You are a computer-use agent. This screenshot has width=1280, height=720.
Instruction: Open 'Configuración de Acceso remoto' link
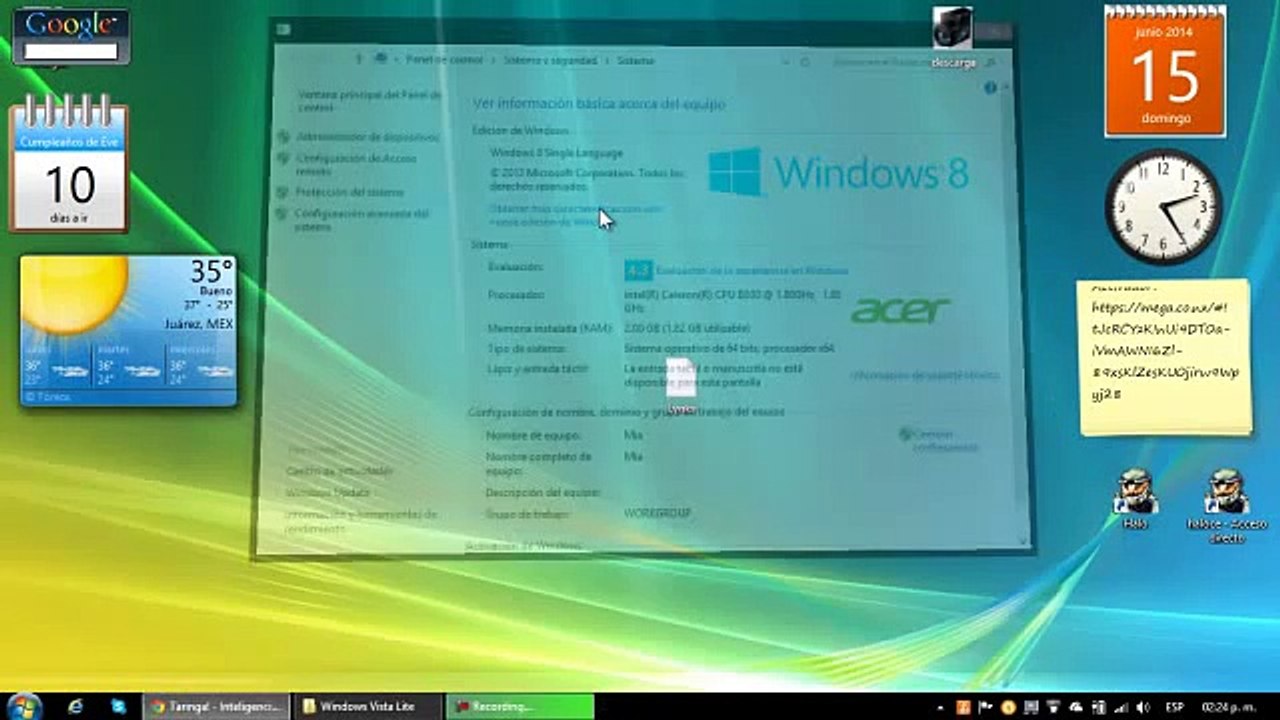pyautogui.click(x=356, y=164)
